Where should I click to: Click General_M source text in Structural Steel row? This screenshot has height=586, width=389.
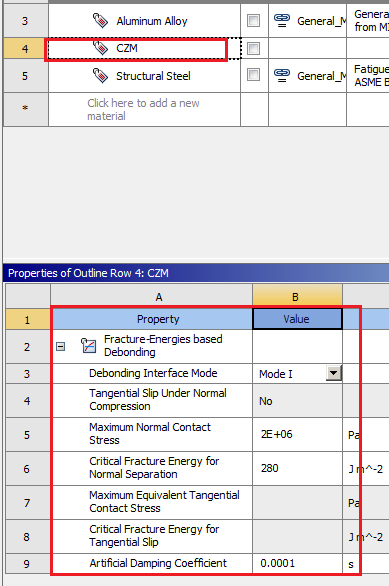[321, 76]
